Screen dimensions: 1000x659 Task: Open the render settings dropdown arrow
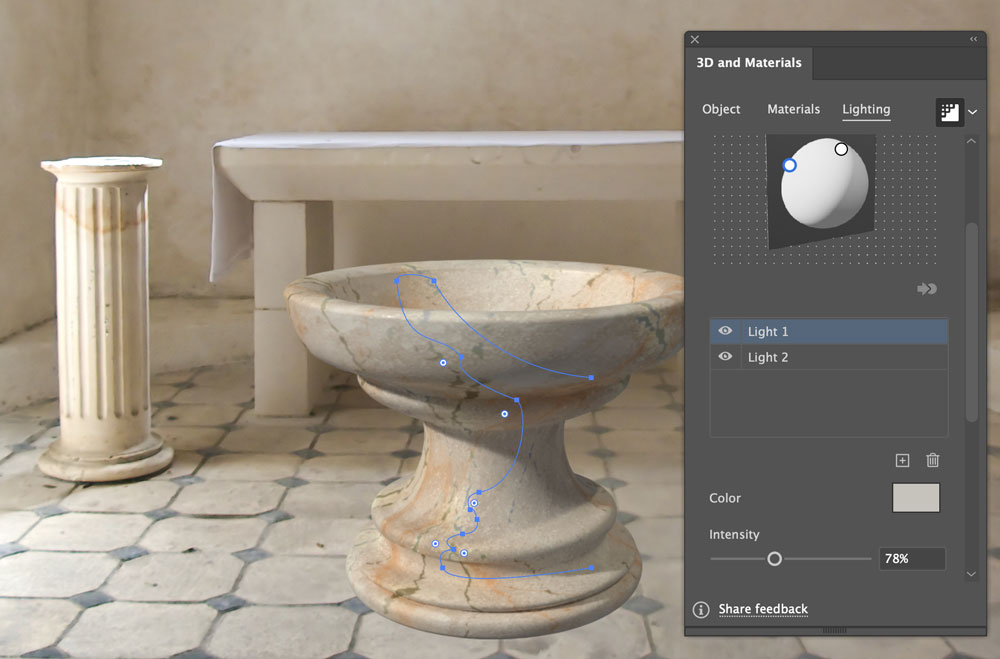point(973,112)
